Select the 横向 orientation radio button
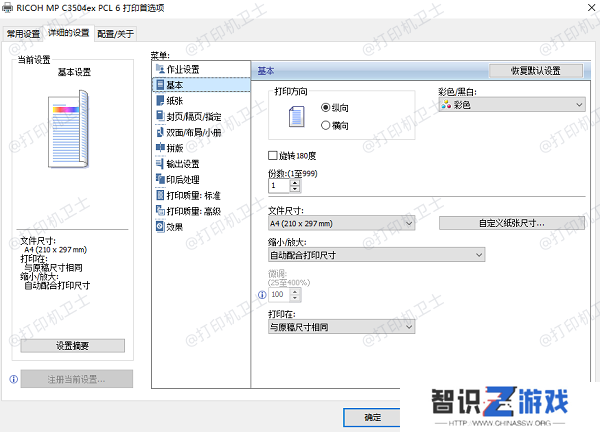Screen dimensions: 600x432 pyautogui.click(x=325, y=125)
